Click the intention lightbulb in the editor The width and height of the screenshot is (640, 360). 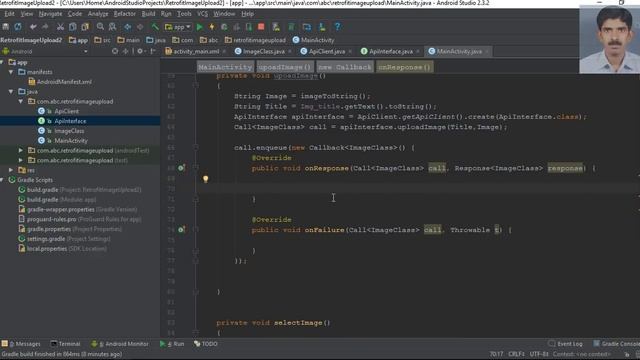206,179
